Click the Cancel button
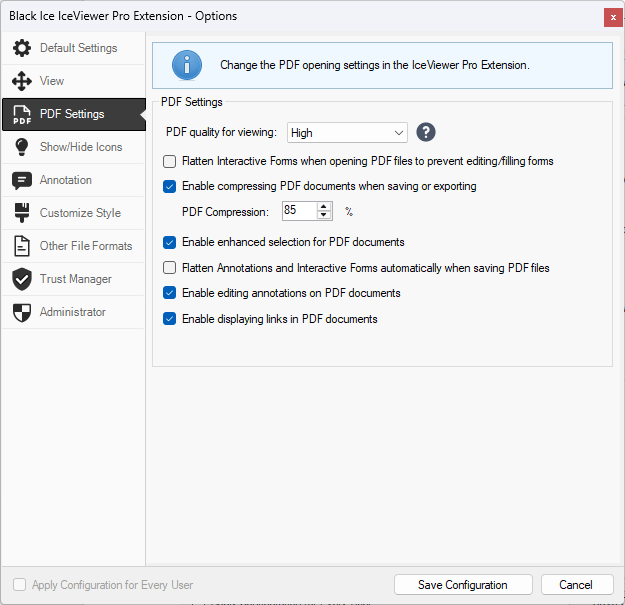Image resolution: width=625 pixels, height=605 pixels. 577,585
